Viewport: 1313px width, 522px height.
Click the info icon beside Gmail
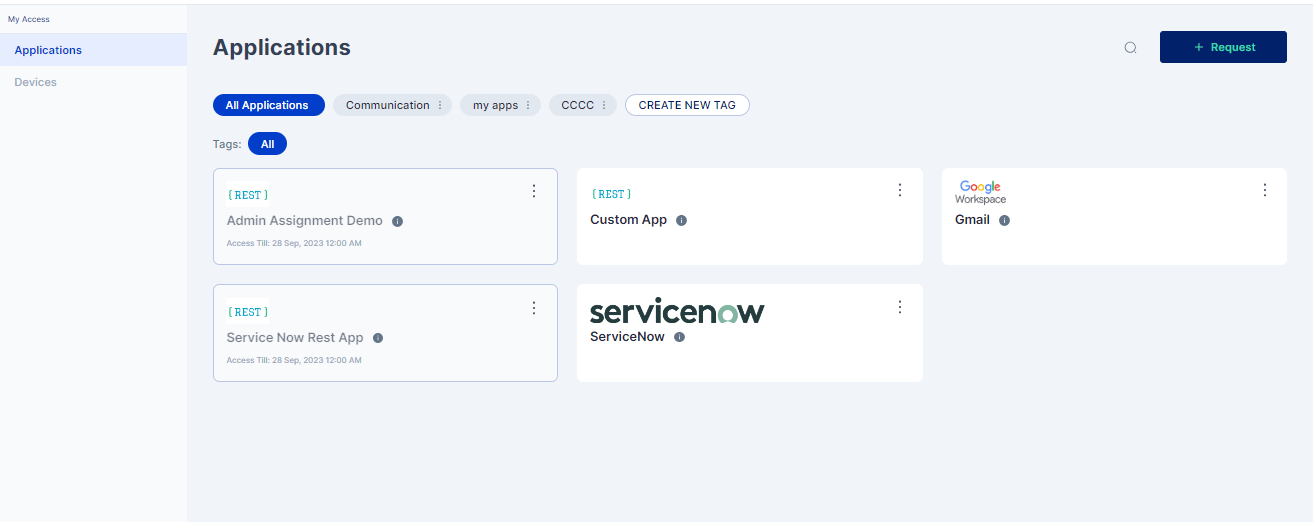1004,220
